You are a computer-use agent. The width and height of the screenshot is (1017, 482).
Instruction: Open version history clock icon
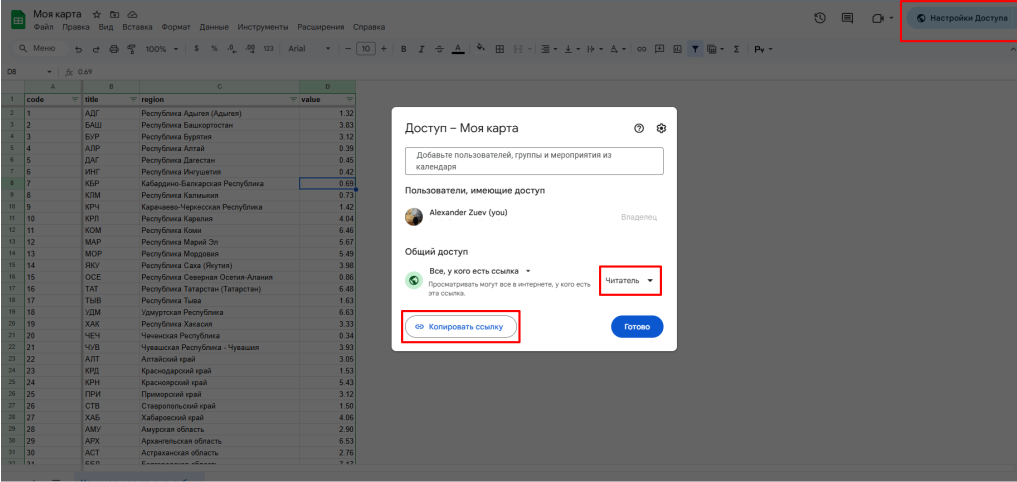820,18
